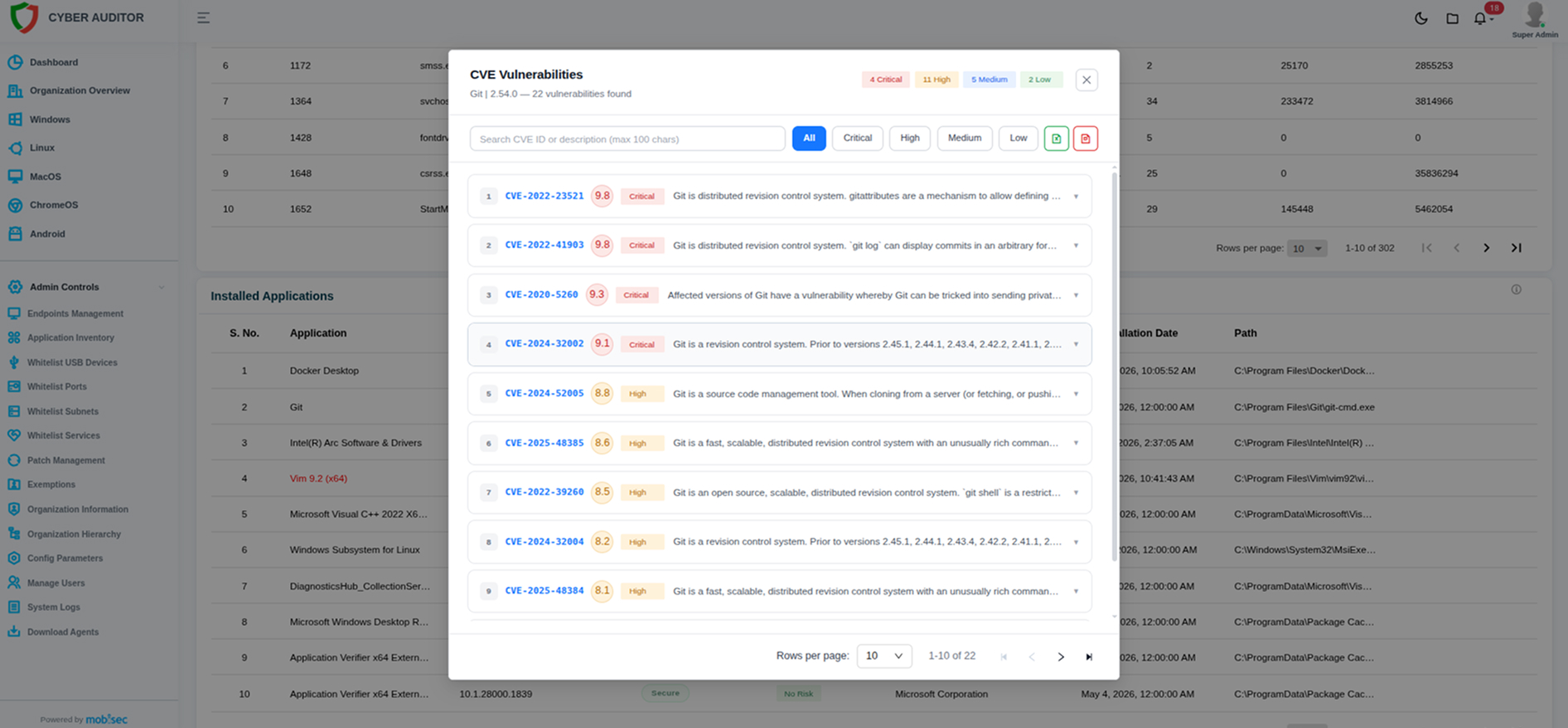1568x728 pixels.
Task: Open the folder icon in header
Action: pyautogui.click(x=1452, y=18)
